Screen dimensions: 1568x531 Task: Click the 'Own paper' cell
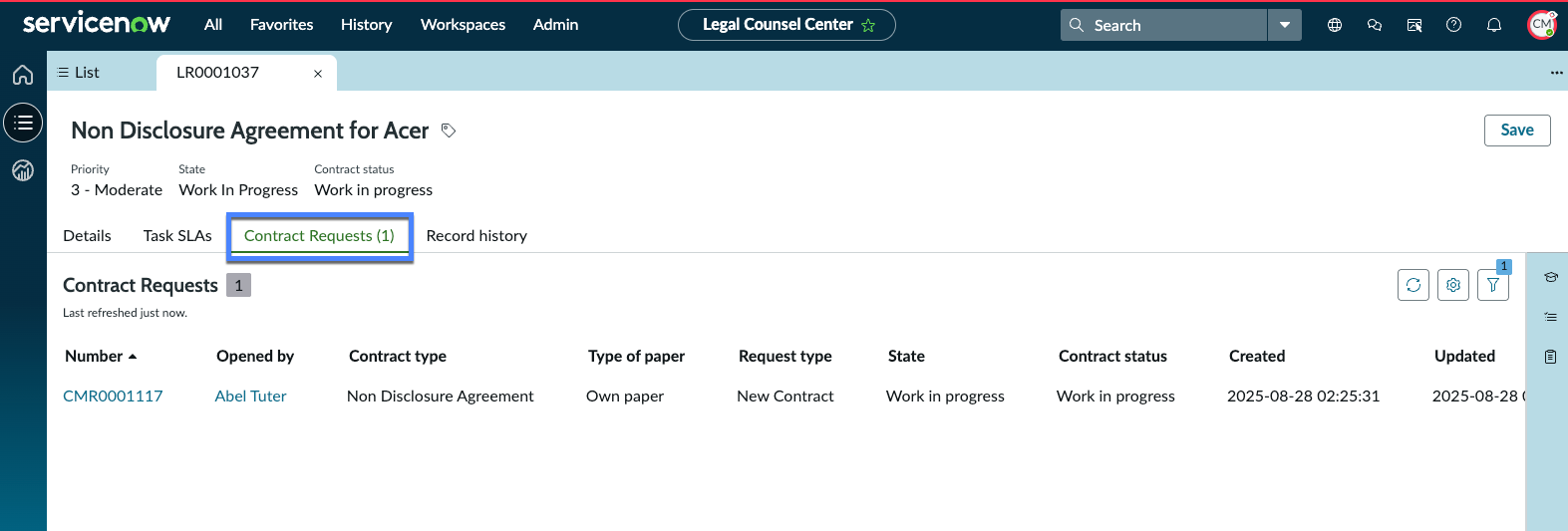click(x=625, y=397)
